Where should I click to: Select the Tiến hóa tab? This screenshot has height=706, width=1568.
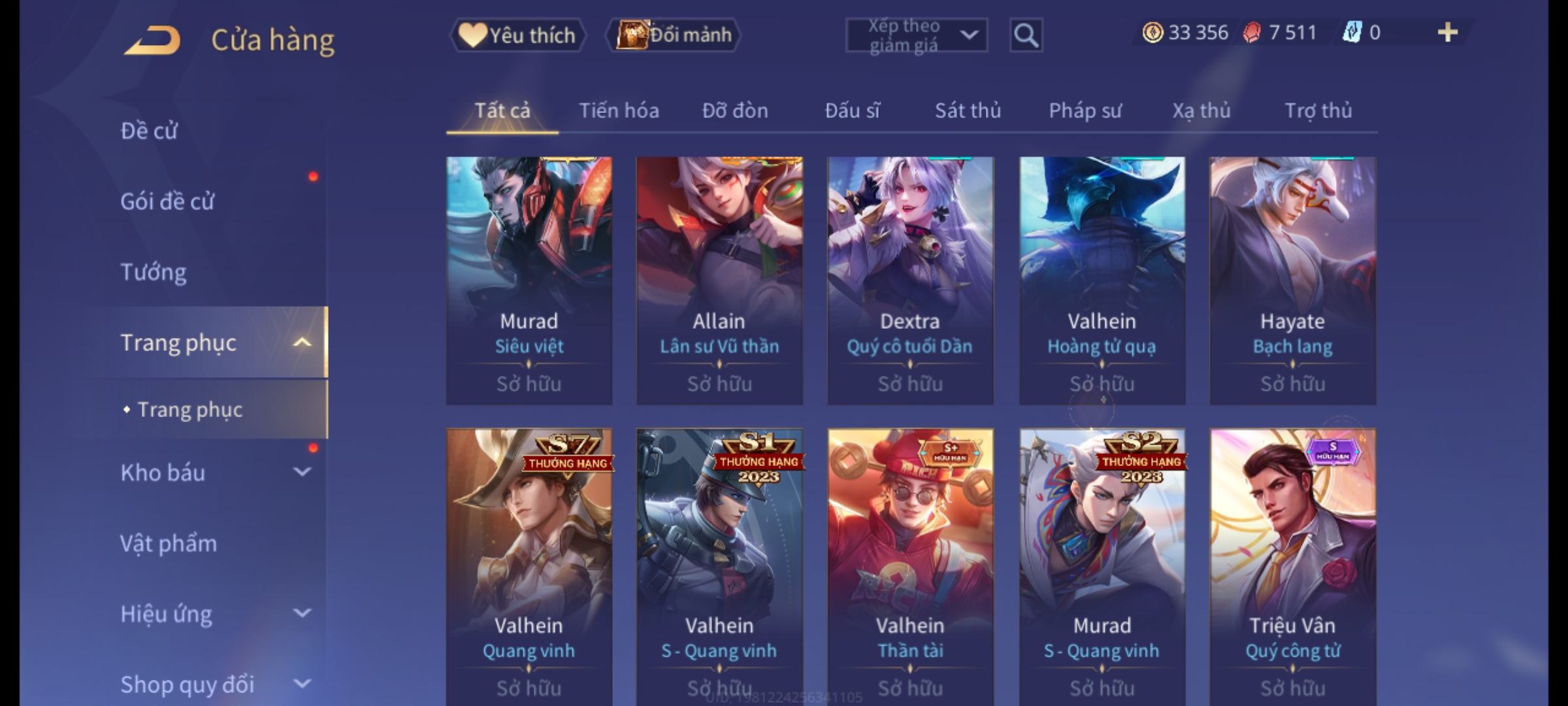(x=619, y=110)
